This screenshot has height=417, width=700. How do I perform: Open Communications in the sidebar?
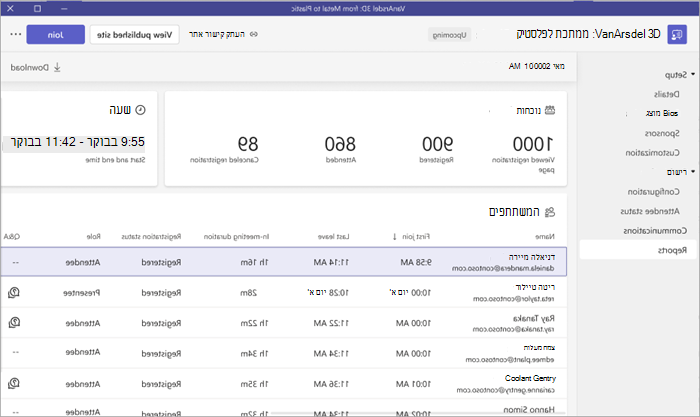point(655,231)
